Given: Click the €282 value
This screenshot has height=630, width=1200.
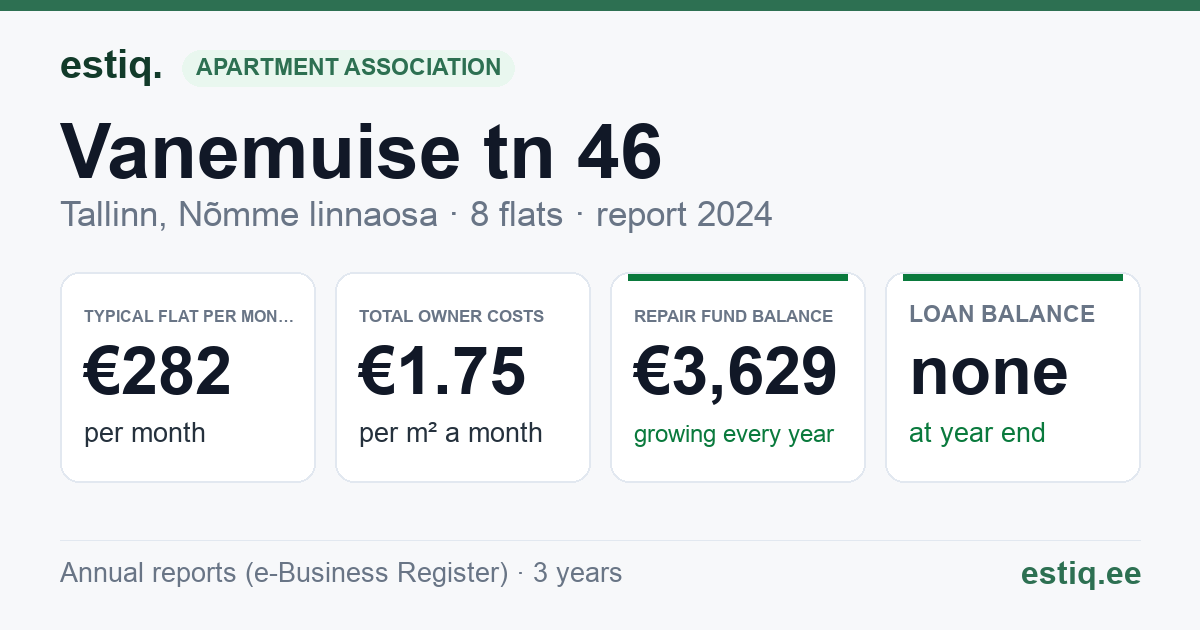Looking at the screenshot, I should pyautogui.click(x=158, y=371).
